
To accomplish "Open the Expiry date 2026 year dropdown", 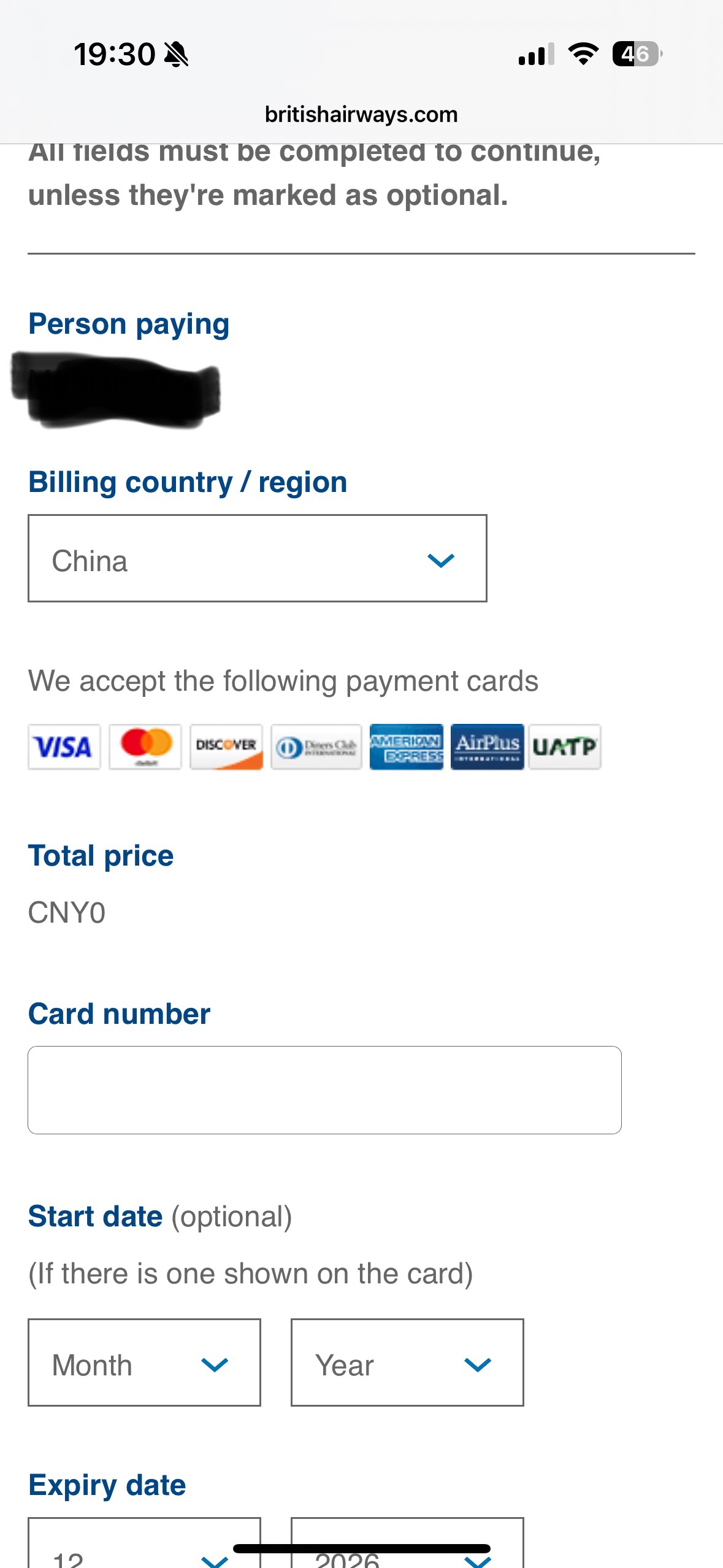I will tap(407, 1543).
